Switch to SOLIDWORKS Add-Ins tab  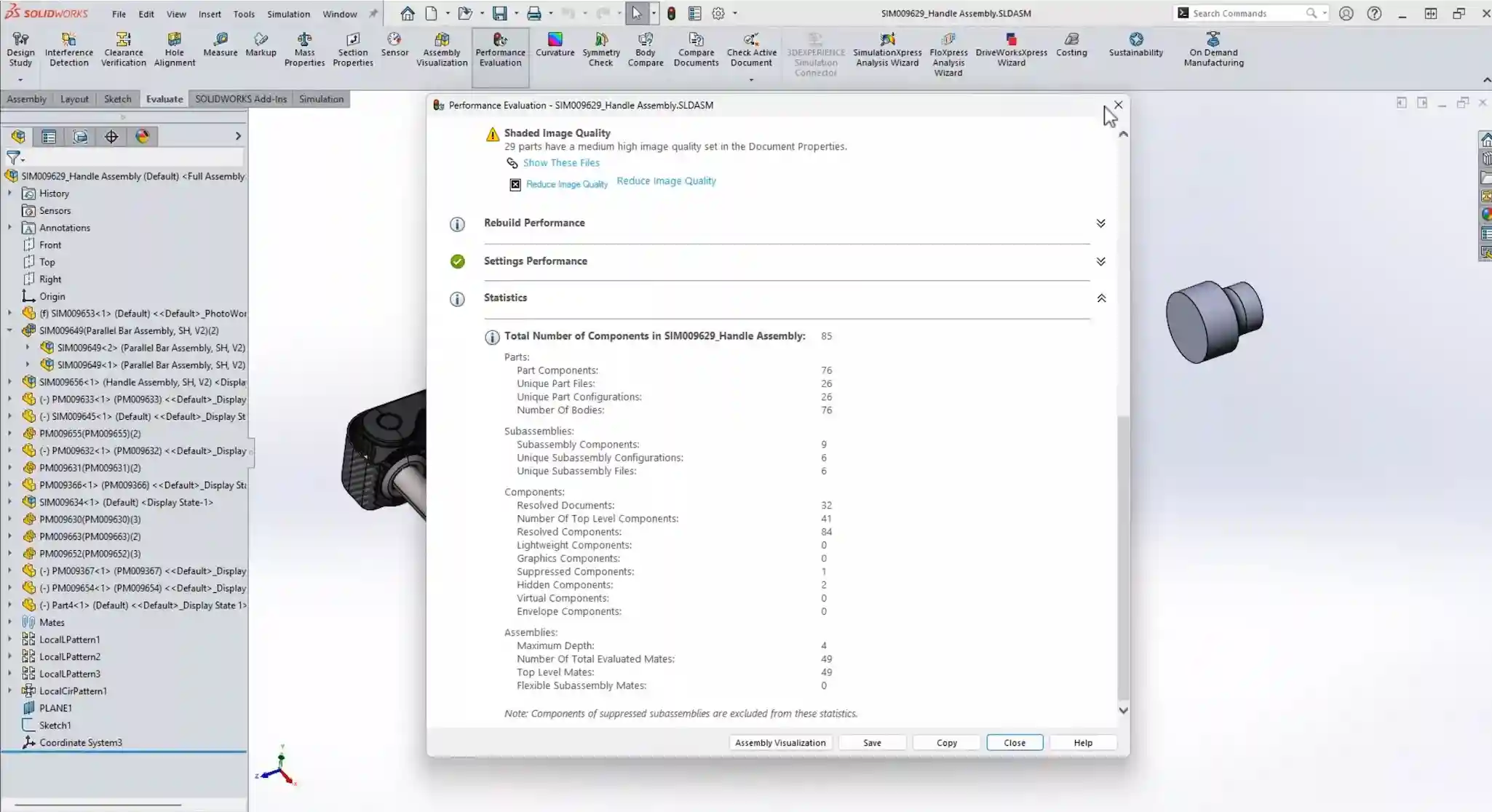click(241, 99)
